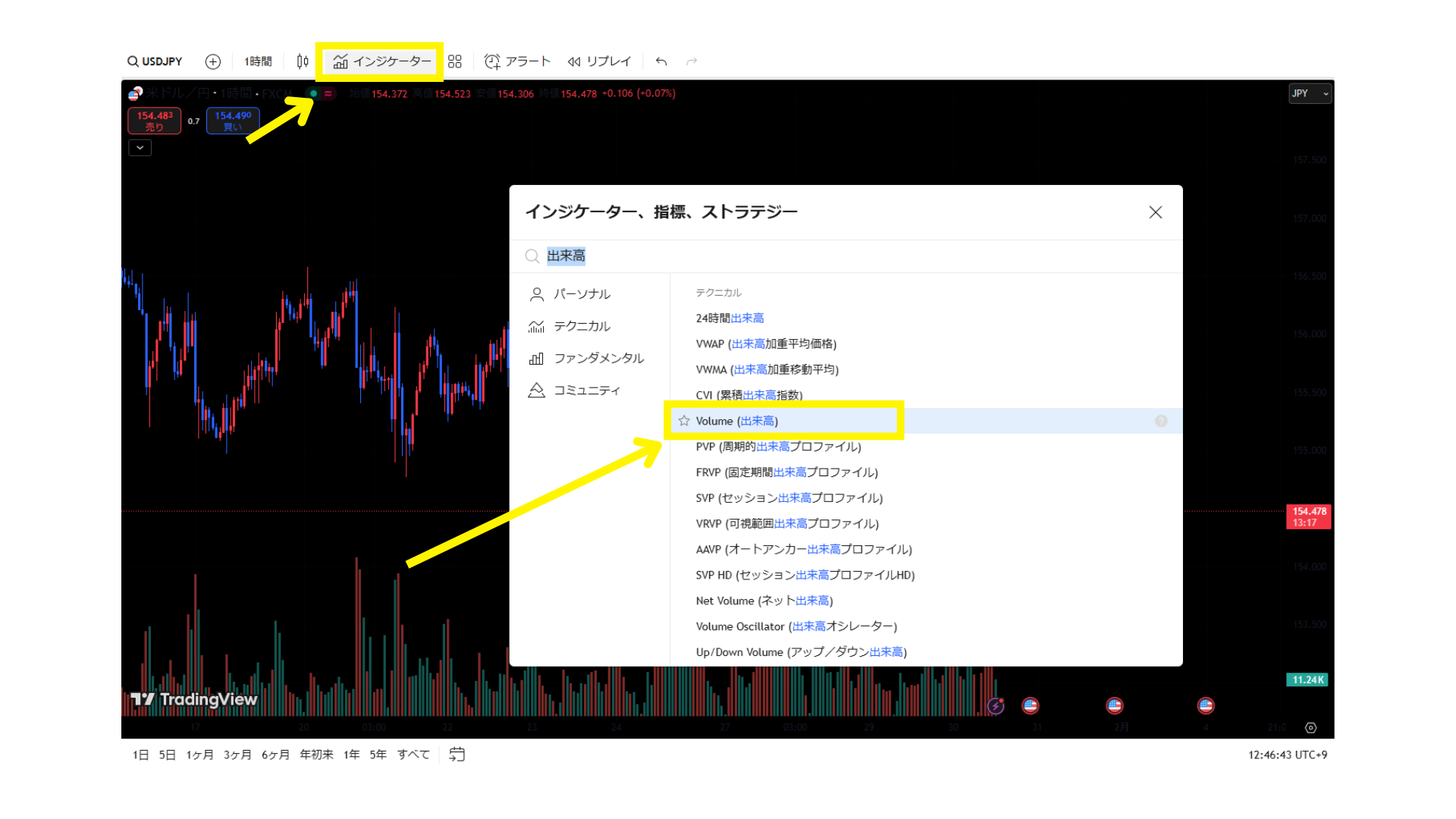
Task: Open chart settings gear icon
Action: pos(1310,728)
